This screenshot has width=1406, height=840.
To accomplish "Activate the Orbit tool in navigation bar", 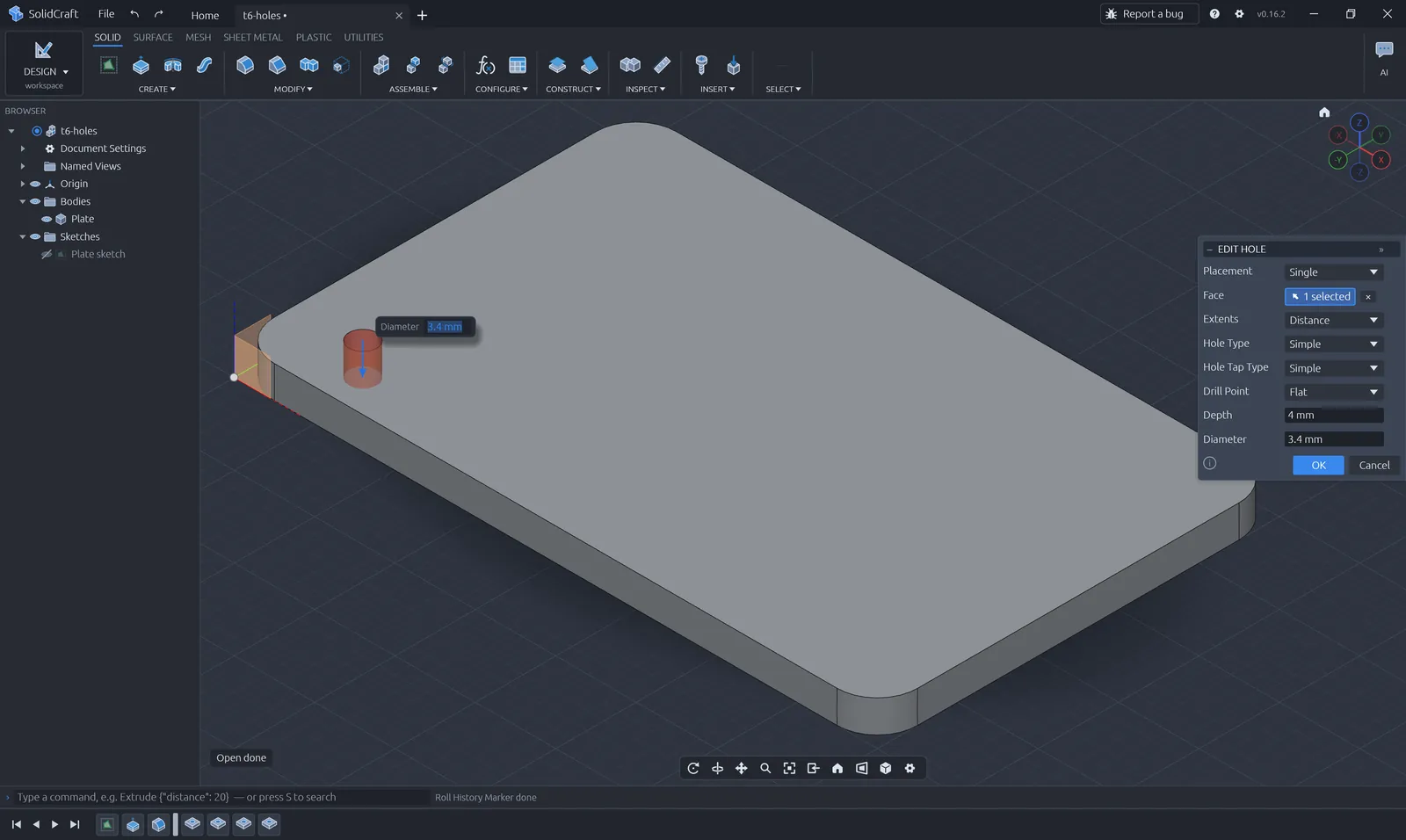I will click(693, 769).
